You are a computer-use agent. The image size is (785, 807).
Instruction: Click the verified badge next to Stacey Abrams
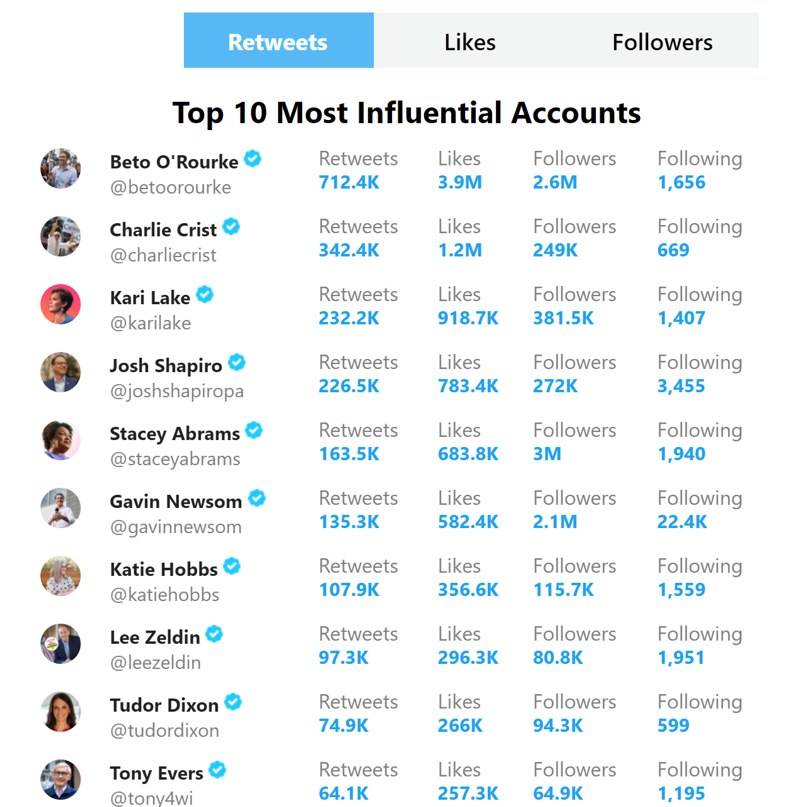tap(254, 430)
